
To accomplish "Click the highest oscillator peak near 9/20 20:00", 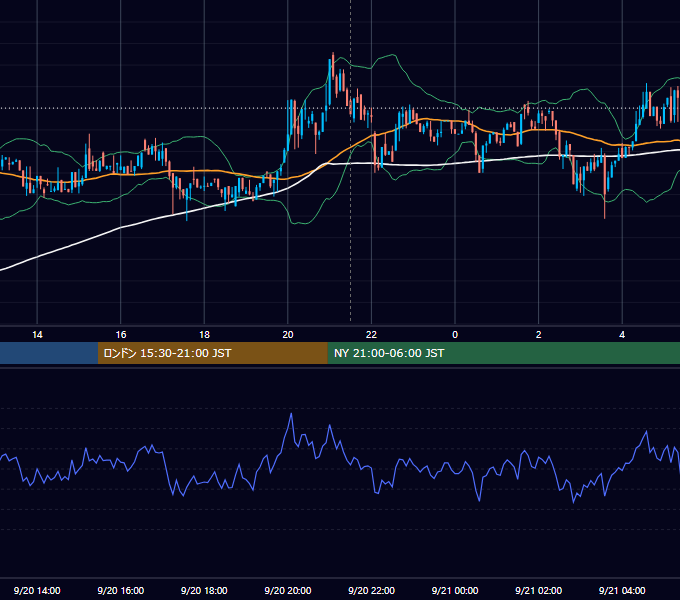I will pos(291,414).
